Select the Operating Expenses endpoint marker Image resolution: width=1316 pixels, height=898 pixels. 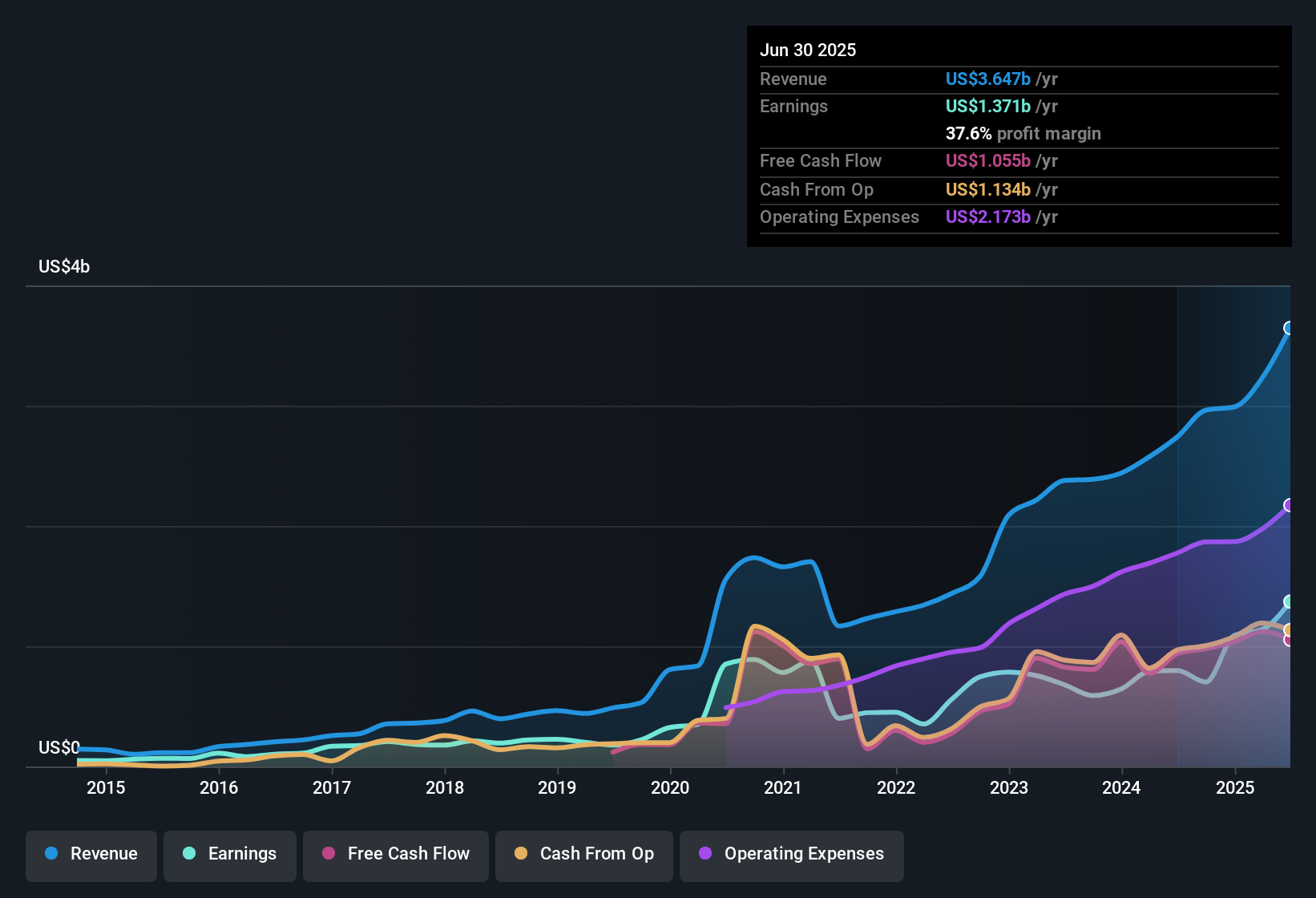point(1288,504)
